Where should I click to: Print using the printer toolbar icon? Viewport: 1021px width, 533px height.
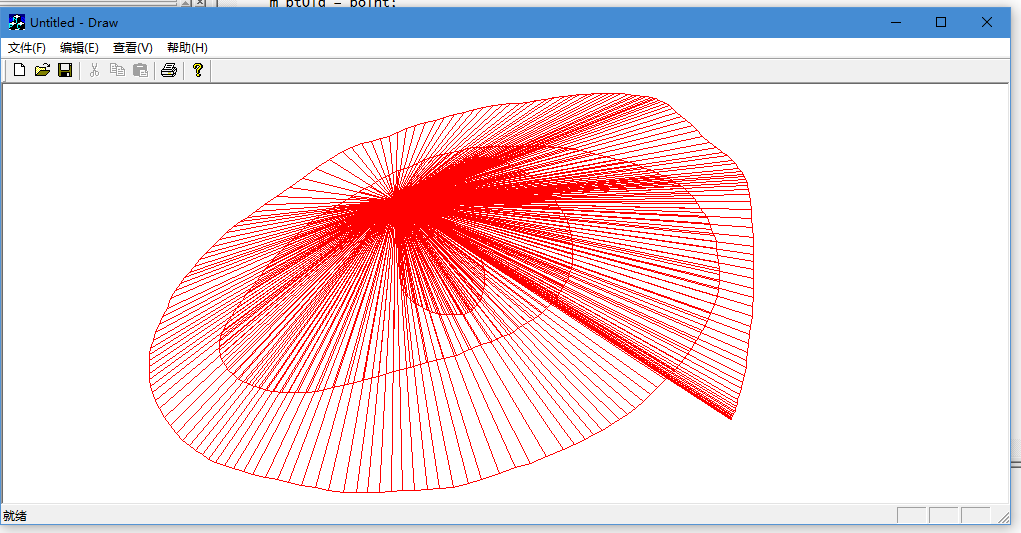[169, 70]
